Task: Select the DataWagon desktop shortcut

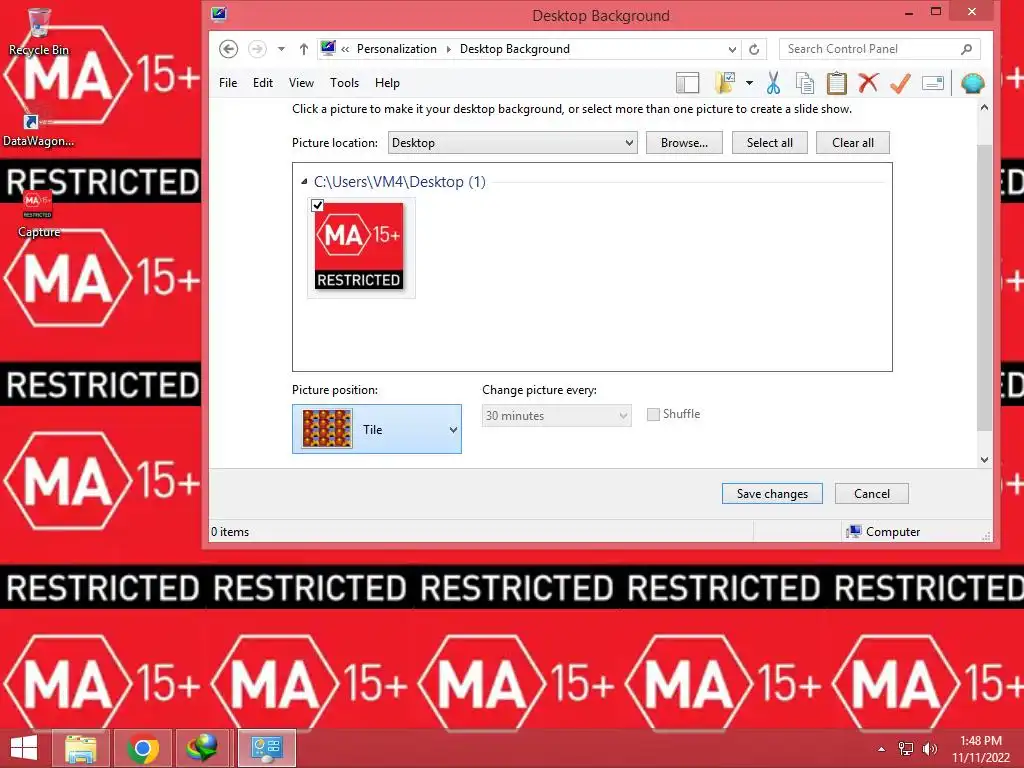Action: pyautogui.click(x=38, y=129)
